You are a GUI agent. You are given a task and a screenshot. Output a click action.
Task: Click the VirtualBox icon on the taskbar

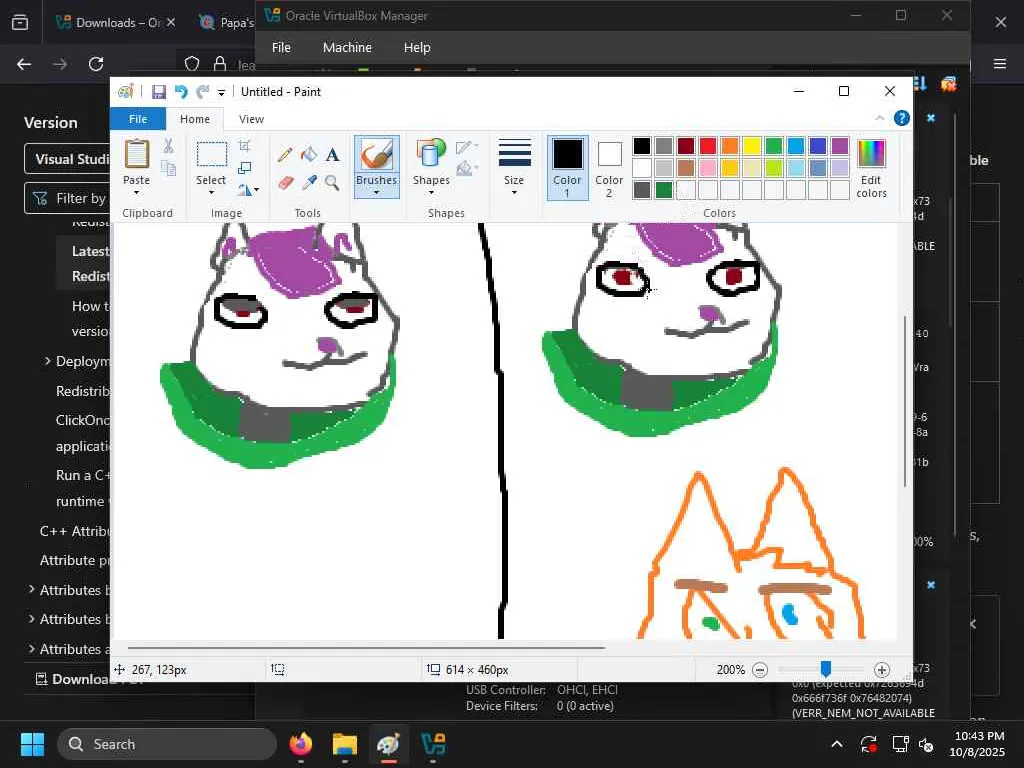point(433,744)
